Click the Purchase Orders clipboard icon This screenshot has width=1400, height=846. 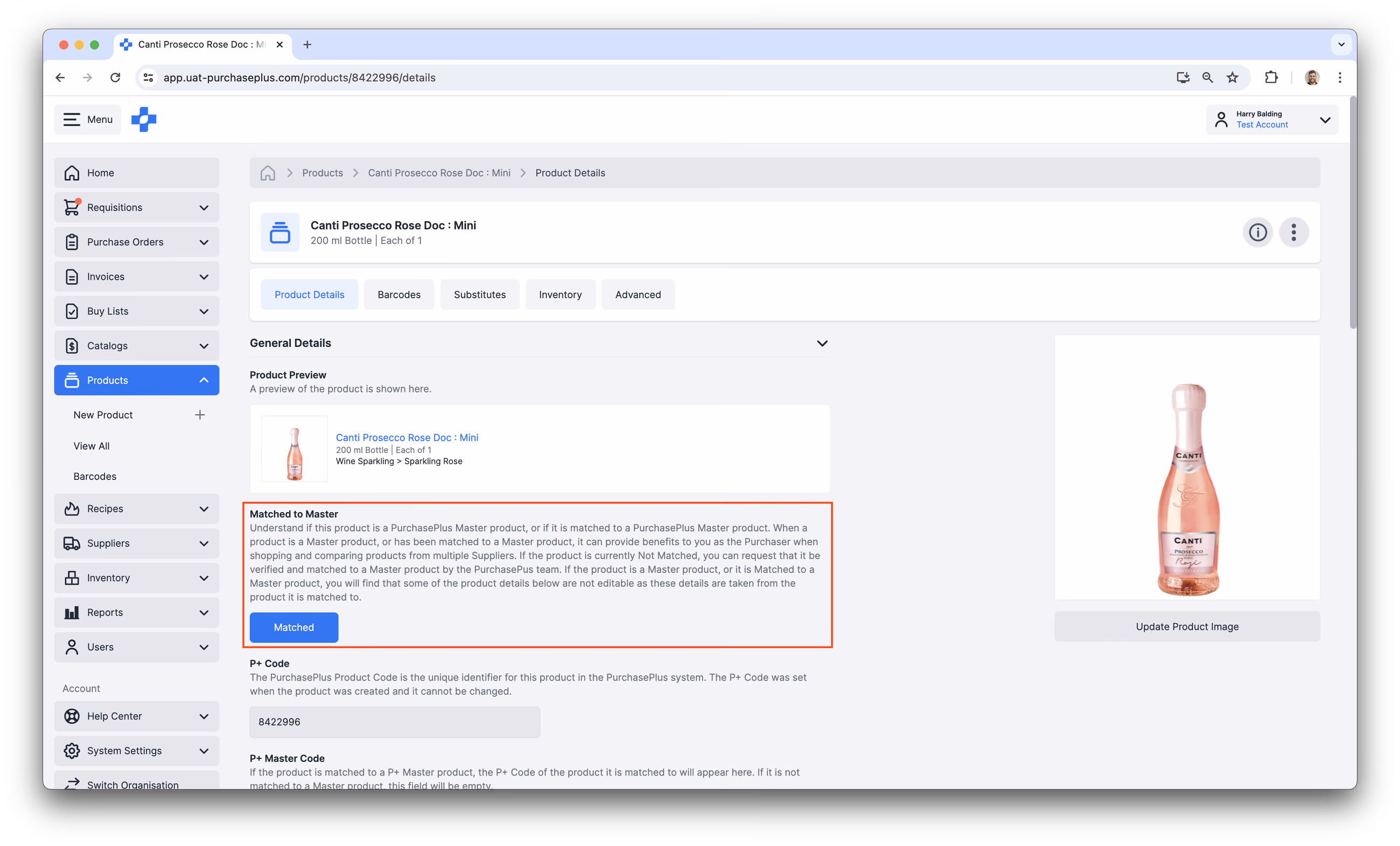pyautogui.click(x=72, y=242)
